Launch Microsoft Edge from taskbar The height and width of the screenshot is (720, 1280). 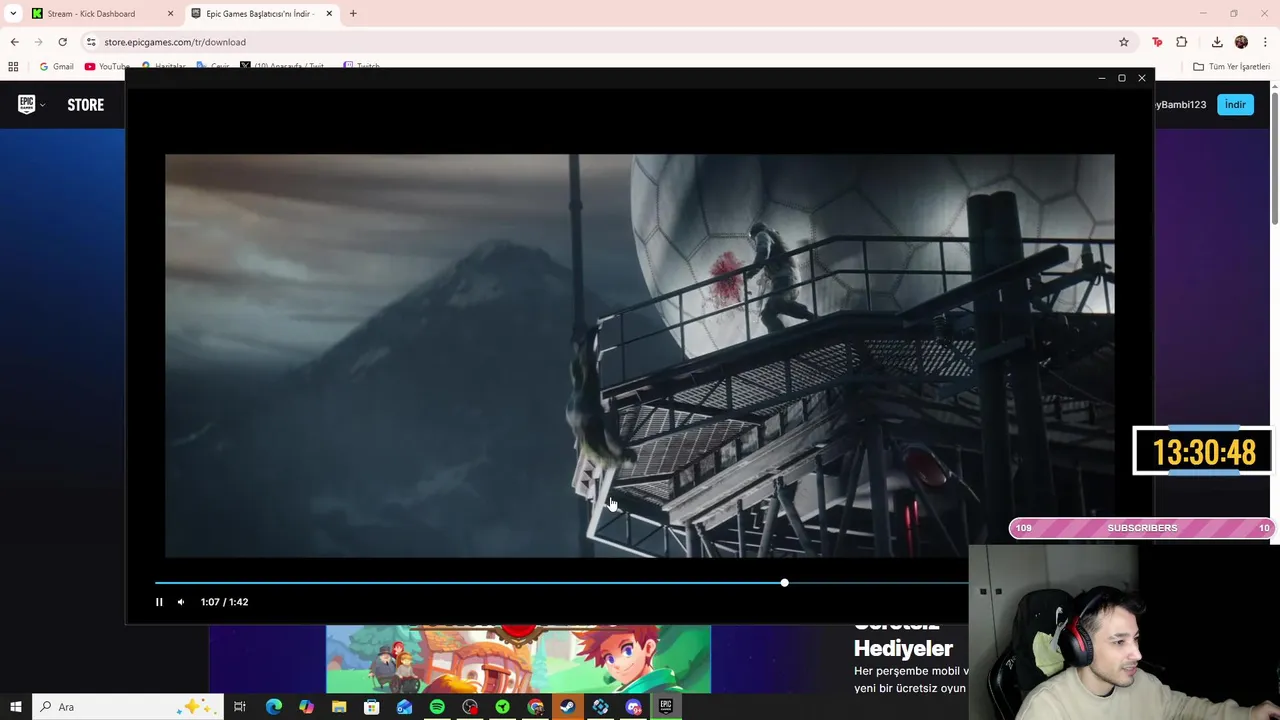click(273, 707)
